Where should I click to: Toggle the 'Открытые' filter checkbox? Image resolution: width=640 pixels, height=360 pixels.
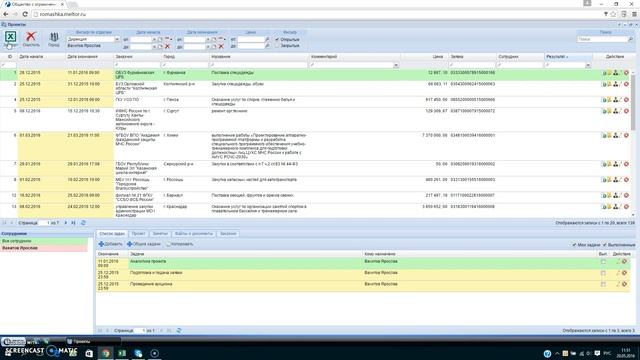point(277,40)
